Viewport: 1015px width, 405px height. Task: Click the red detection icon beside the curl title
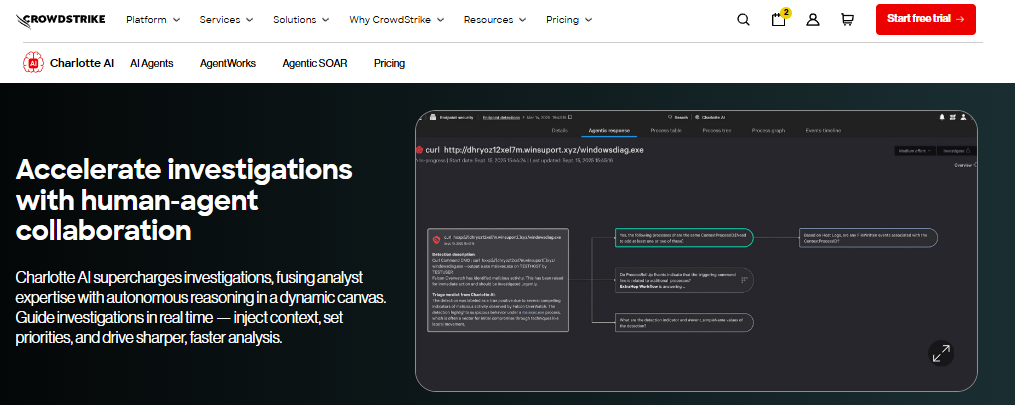(419, 150)
